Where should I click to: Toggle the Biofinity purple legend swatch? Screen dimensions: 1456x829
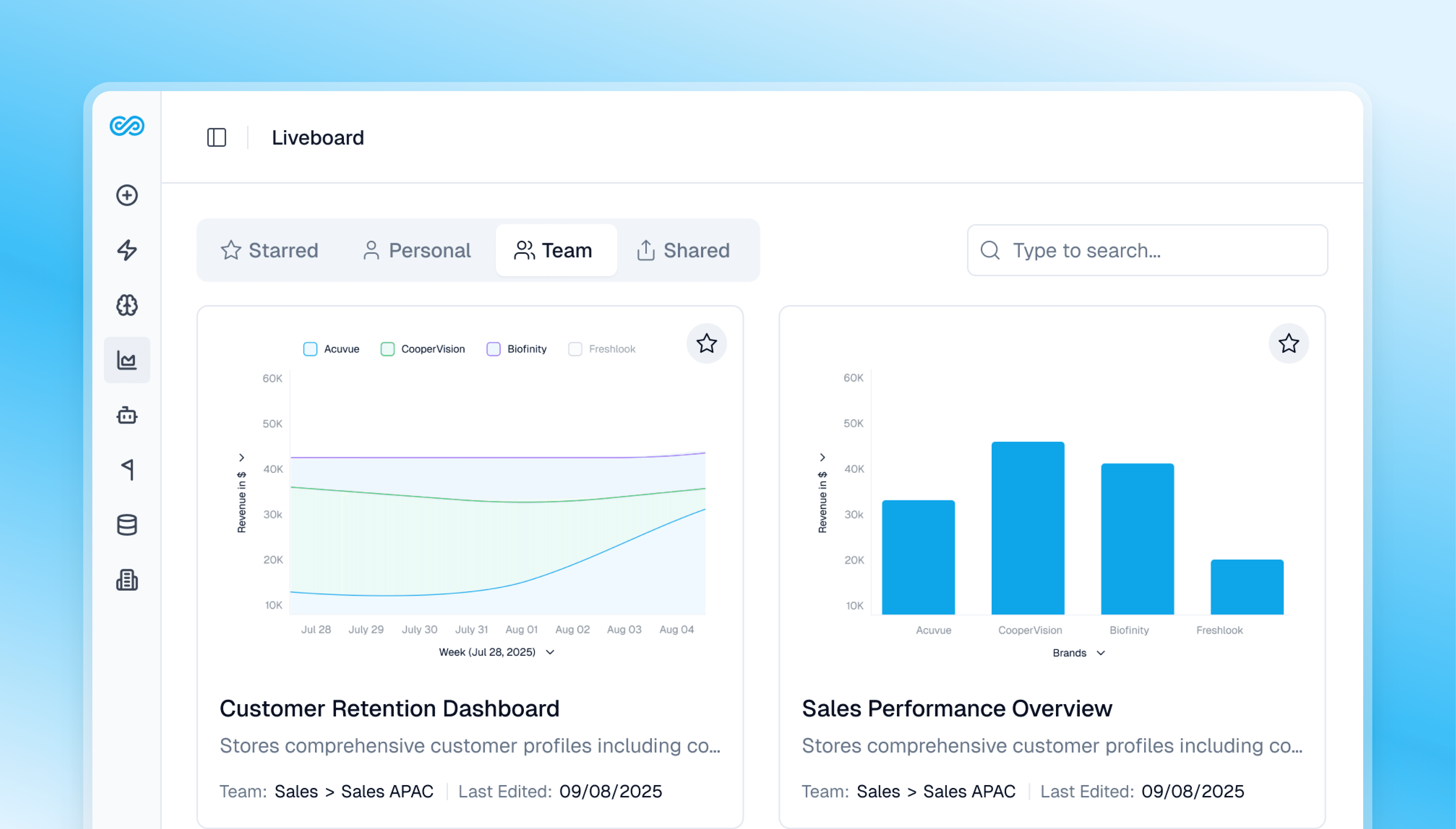(x=493, y=349)
